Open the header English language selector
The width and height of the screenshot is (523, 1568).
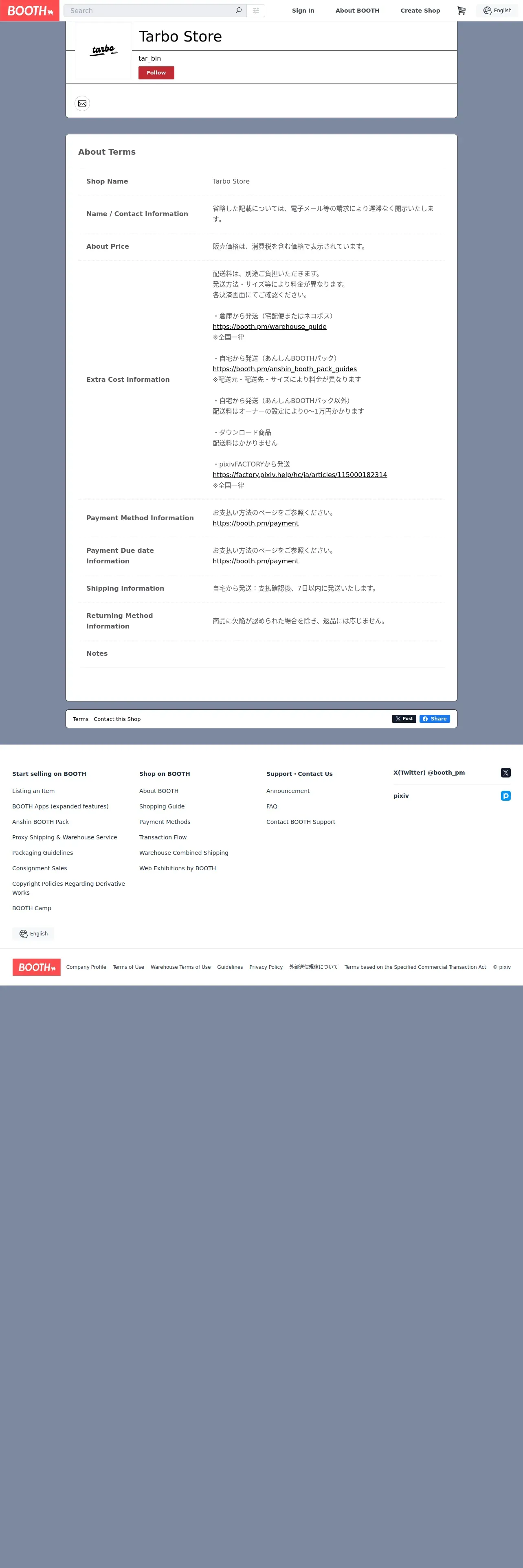pos(497,10)
